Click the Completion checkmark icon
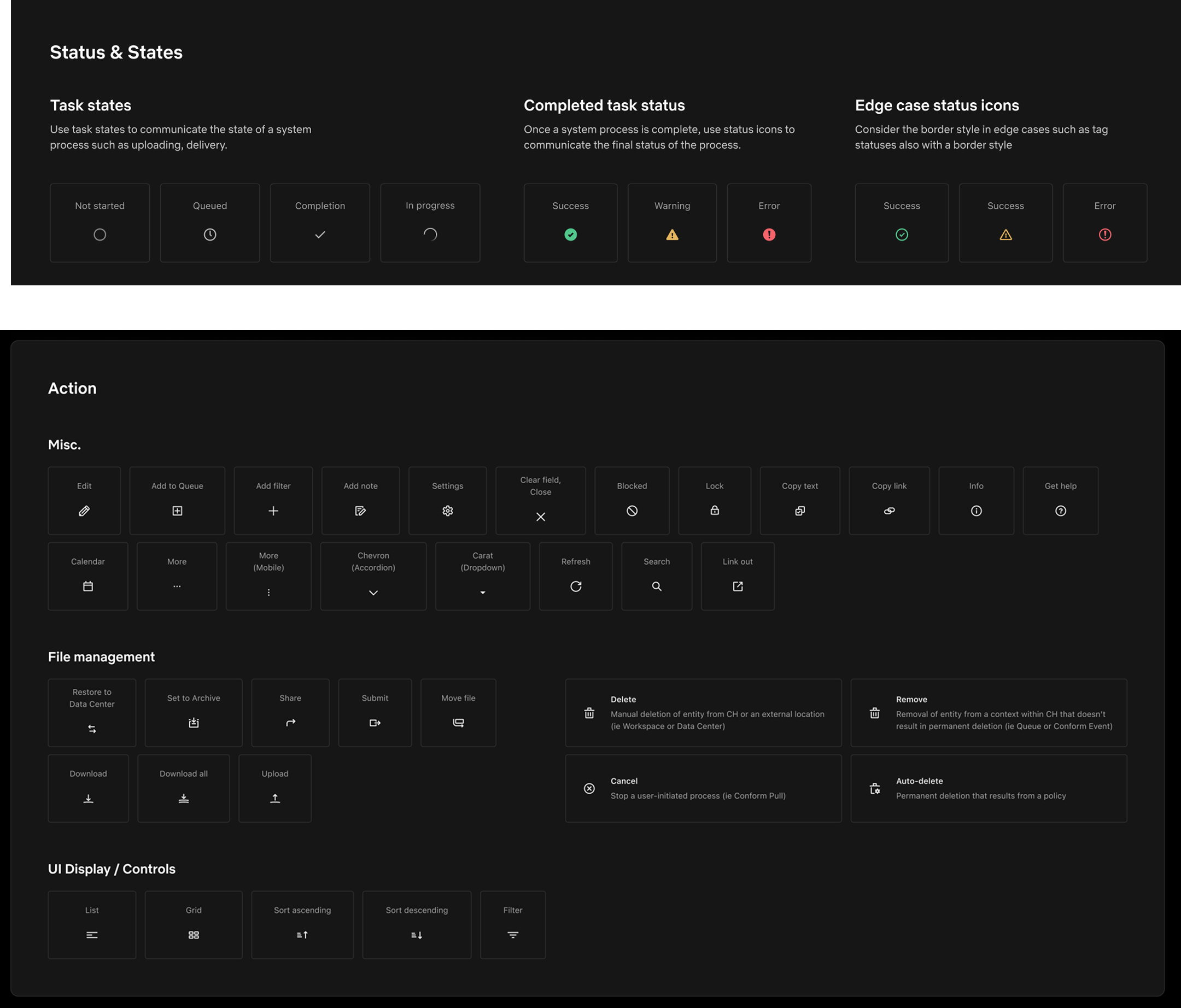The height and width of the screenshot is (1008, 1181). (x=320, y=234)
